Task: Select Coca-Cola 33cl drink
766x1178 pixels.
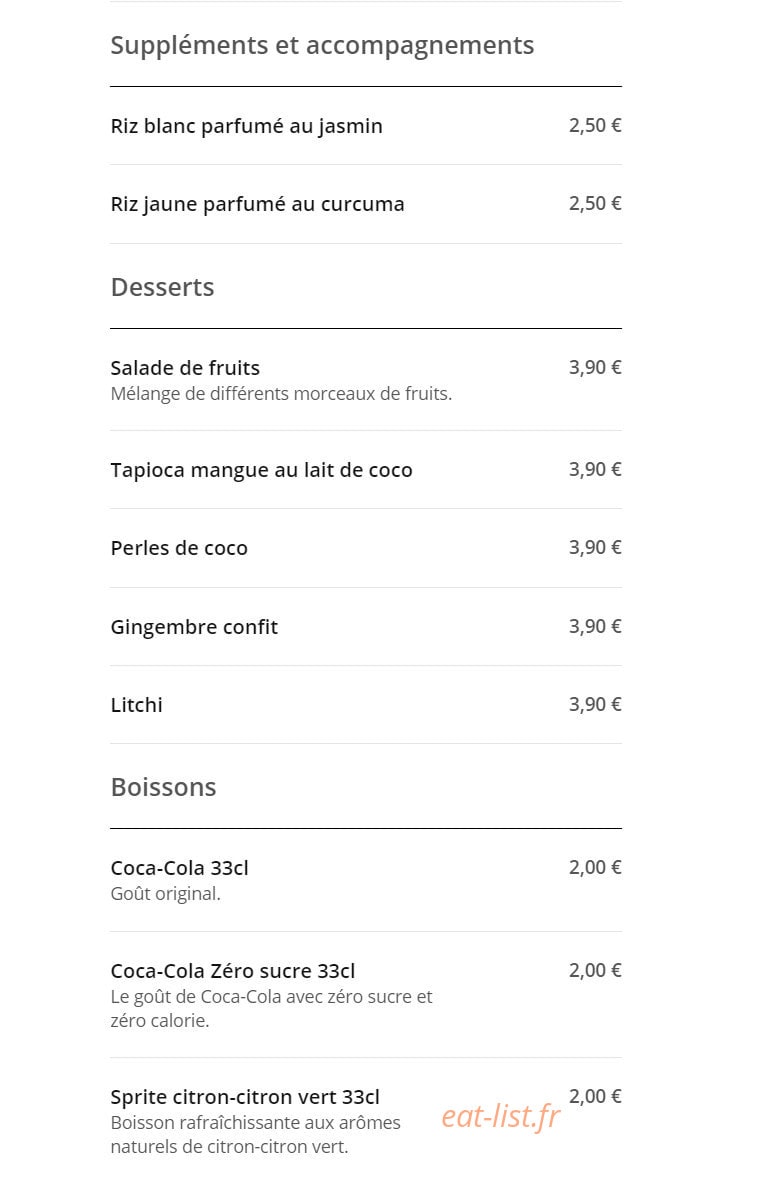Action: [366, 880]
